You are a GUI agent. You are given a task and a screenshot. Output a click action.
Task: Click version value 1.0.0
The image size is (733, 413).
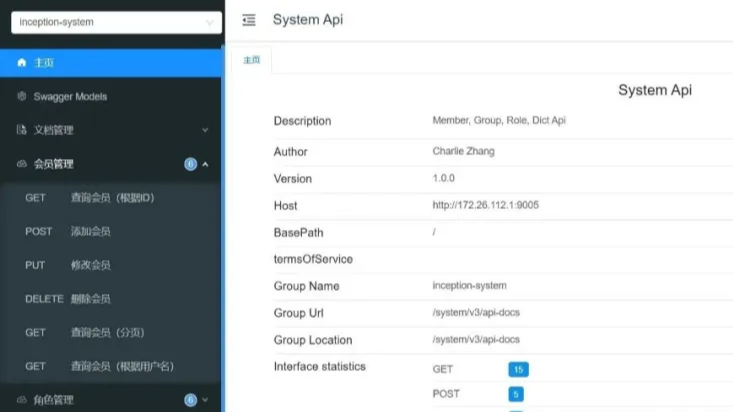coord(443,178)
